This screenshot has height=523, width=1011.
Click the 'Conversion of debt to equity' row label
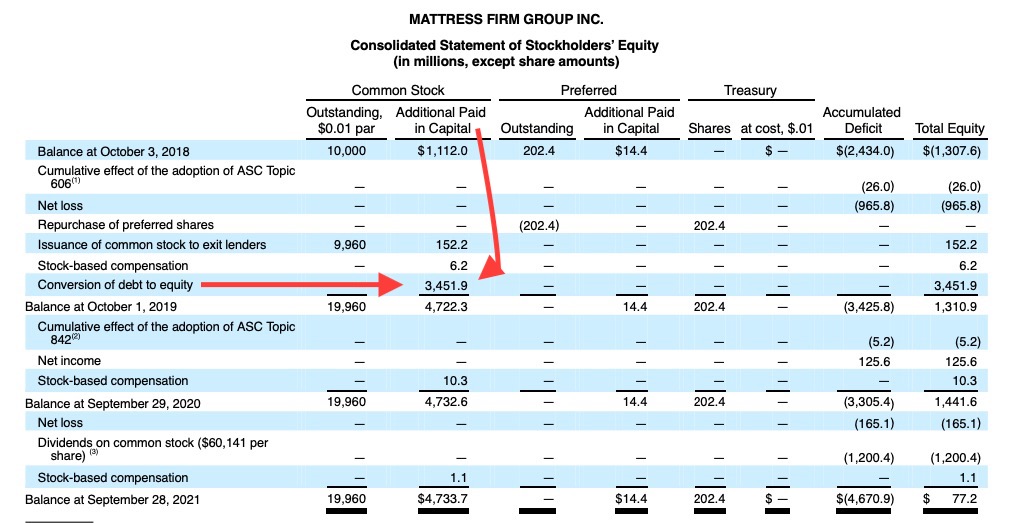pyautogui.click(x=115, y=284)
